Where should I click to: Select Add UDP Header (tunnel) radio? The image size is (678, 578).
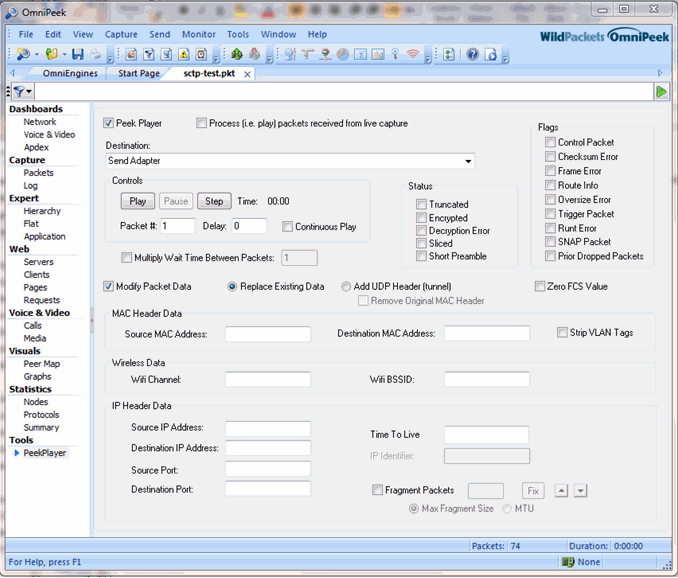[346, 287]
